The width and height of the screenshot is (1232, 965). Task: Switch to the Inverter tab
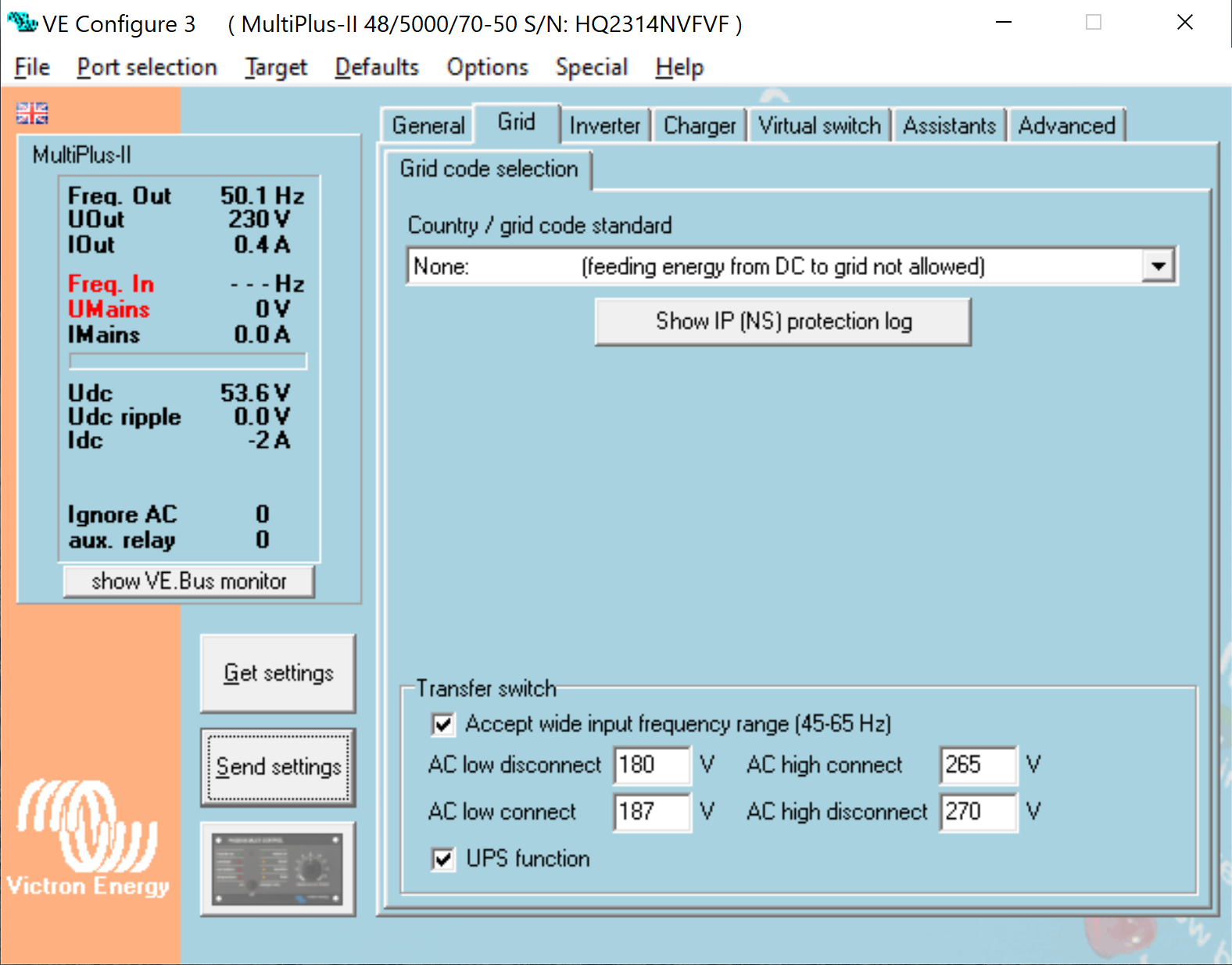pos(605,126)
